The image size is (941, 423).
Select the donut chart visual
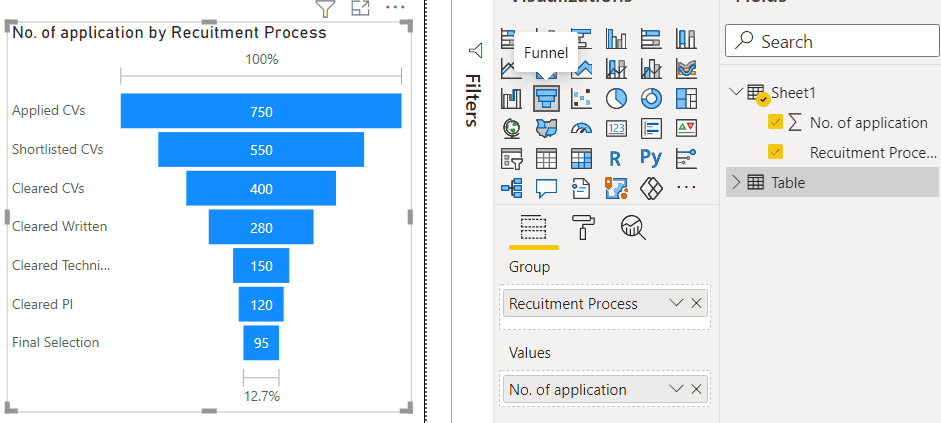[651, 98]
